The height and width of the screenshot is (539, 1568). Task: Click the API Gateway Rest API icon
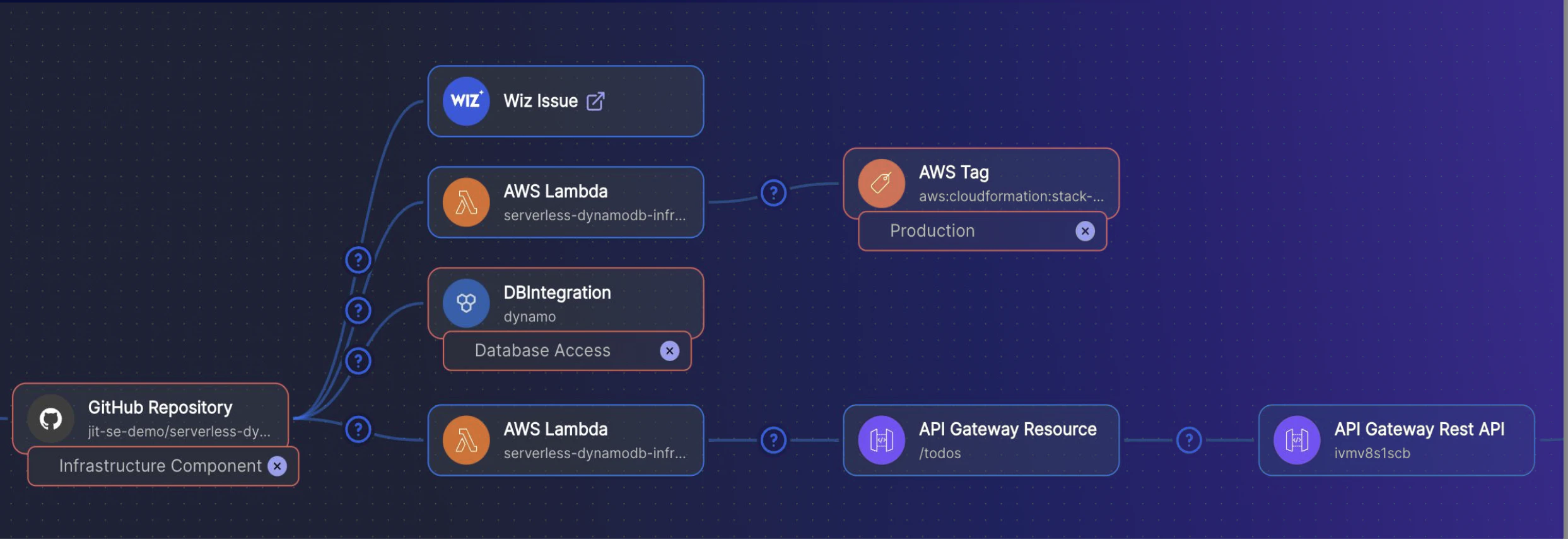pos(1296,440)
